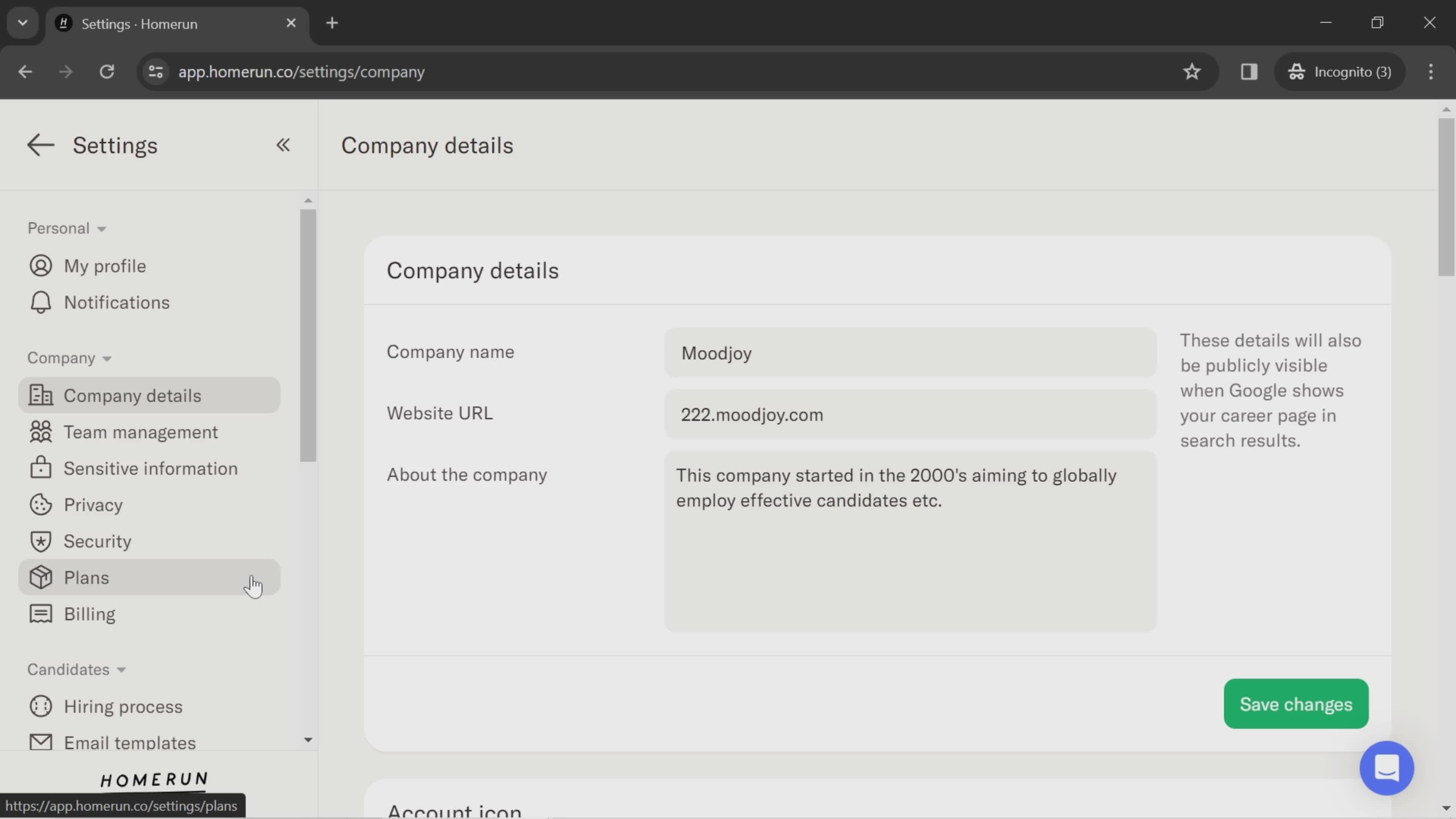Click the Team management icon
Screen dimensions: 1456x819
coord(40,432)
